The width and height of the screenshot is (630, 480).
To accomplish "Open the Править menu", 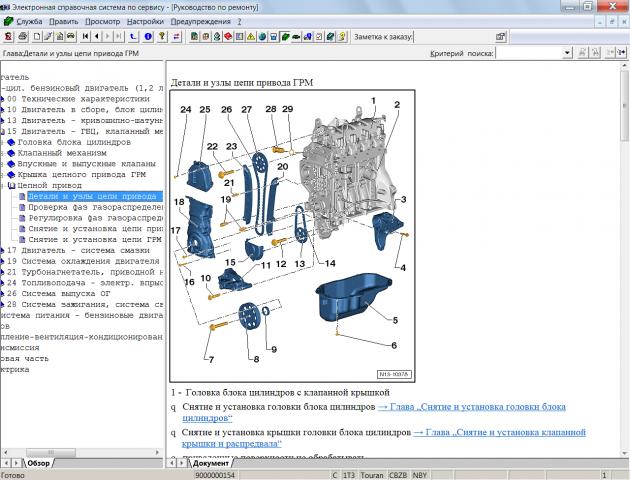I will point(63,22).
